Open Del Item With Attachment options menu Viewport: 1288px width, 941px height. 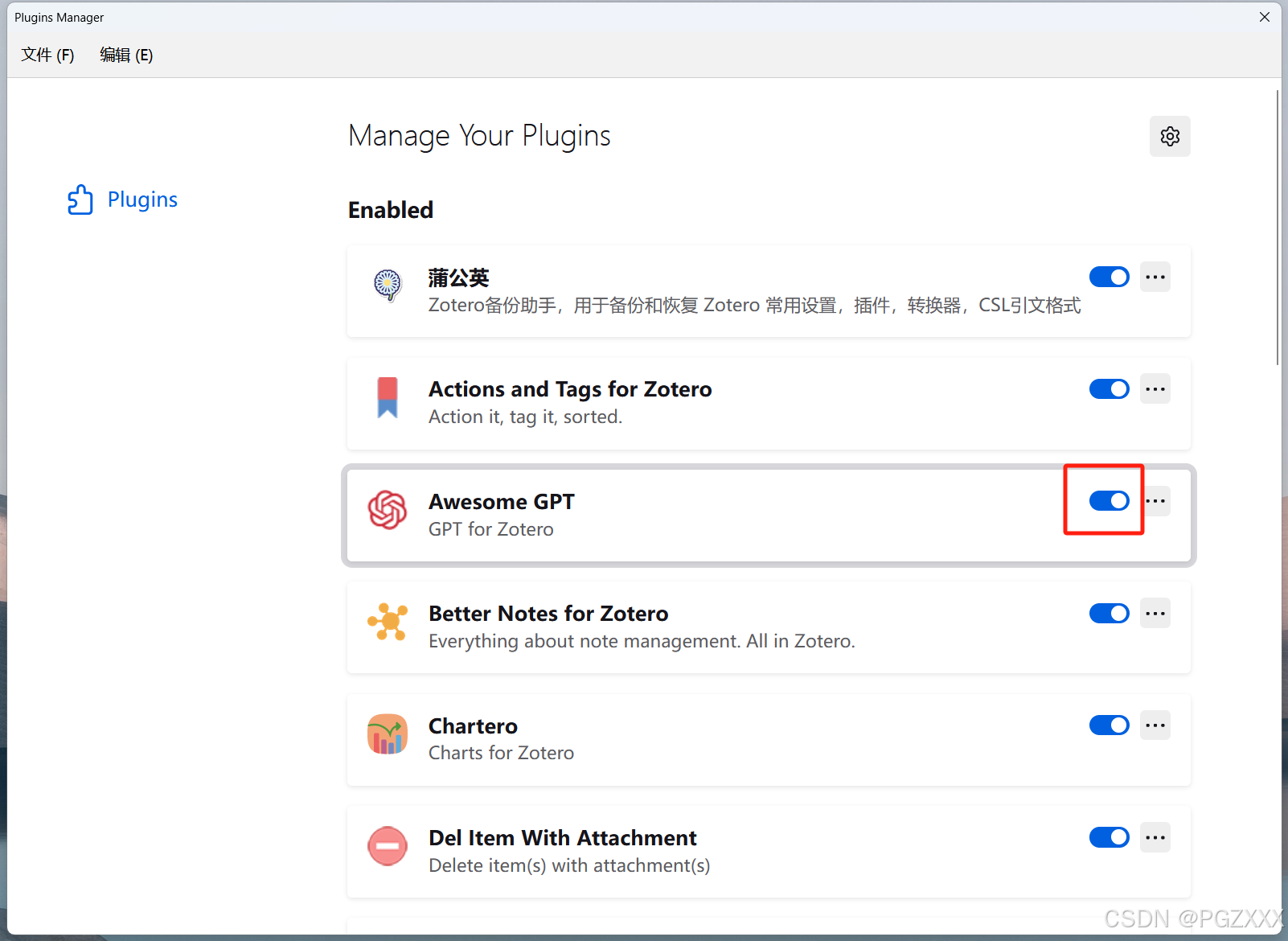point(1155,838)
